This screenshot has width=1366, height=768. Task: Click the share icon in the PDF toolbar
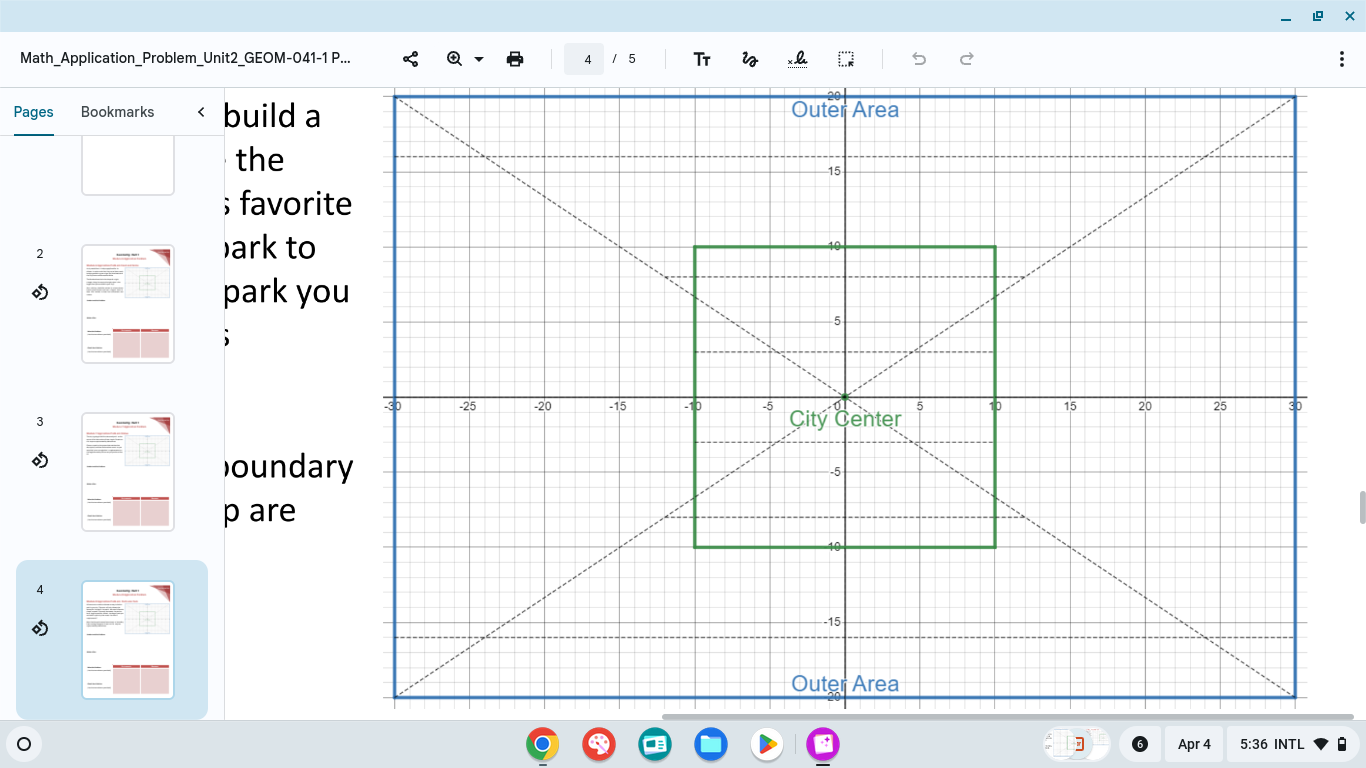pos(410,59)
